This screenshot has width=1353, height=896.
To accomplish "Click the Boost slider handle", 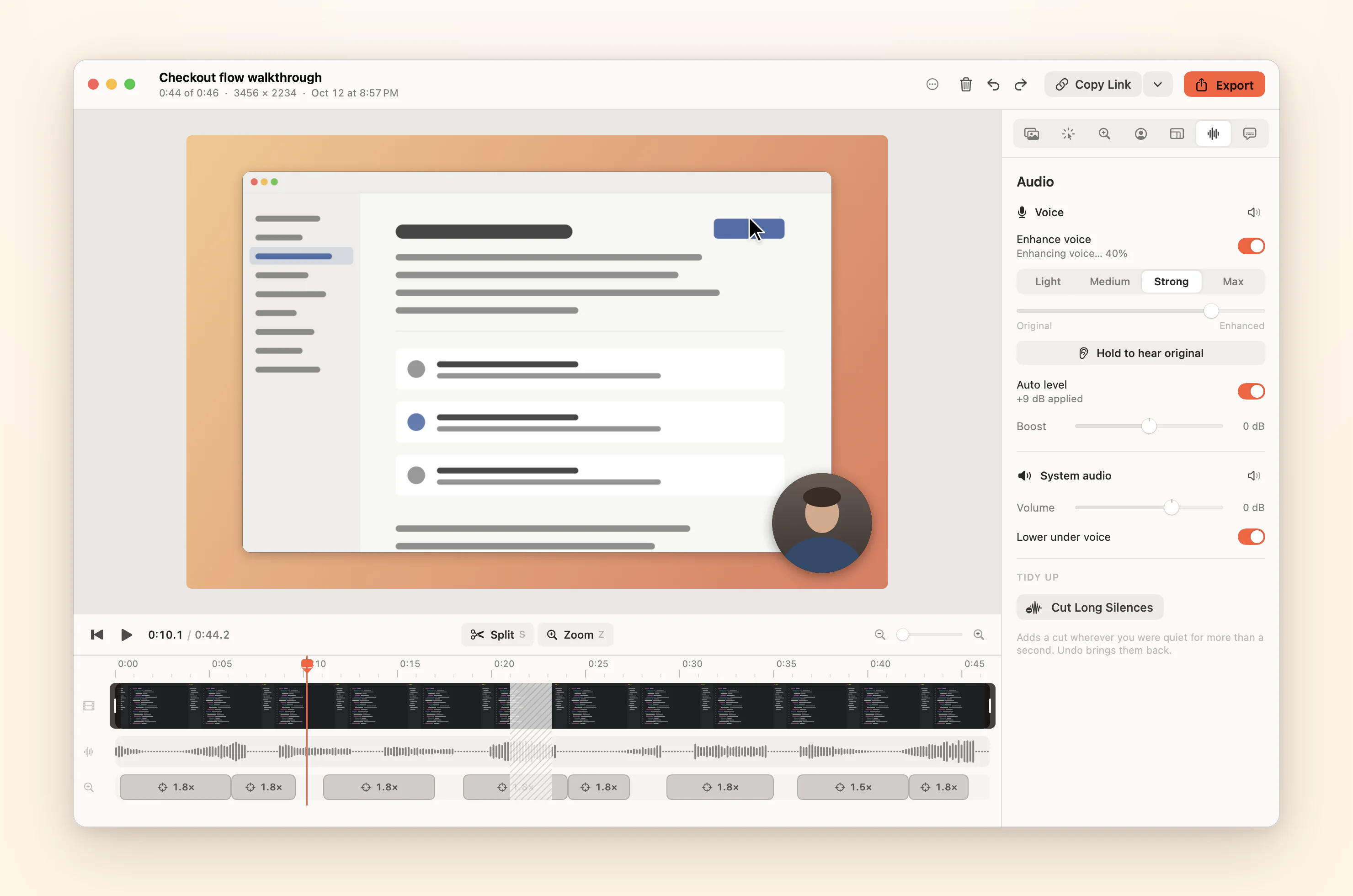I will coord(1148,426).
